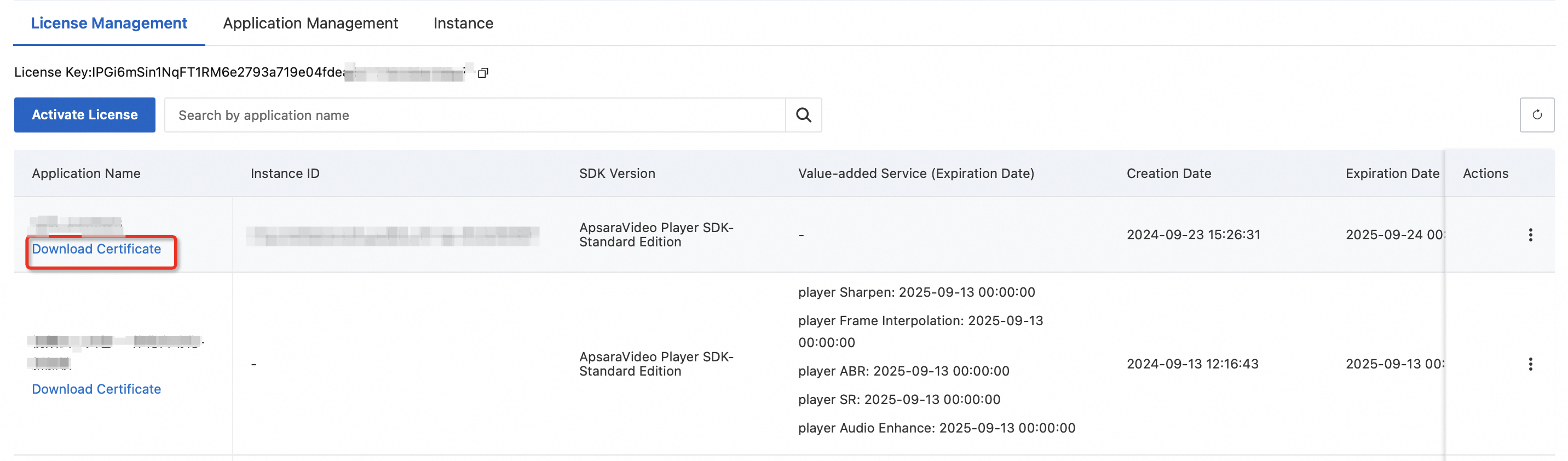
Task: Download Certificate for 2024-09-13 application
Action: (96, 389)
